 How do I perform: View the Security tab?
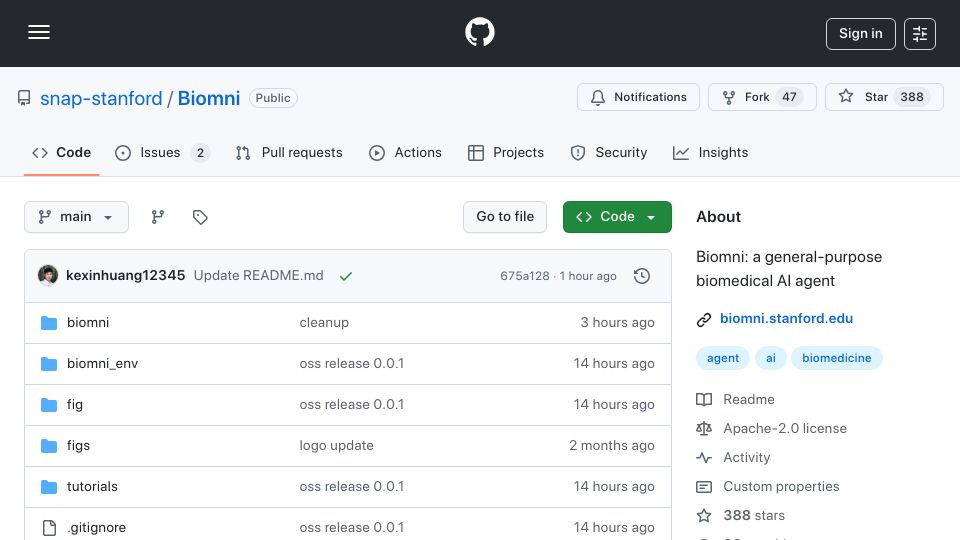pyautogui.click(x=609, y=152)
